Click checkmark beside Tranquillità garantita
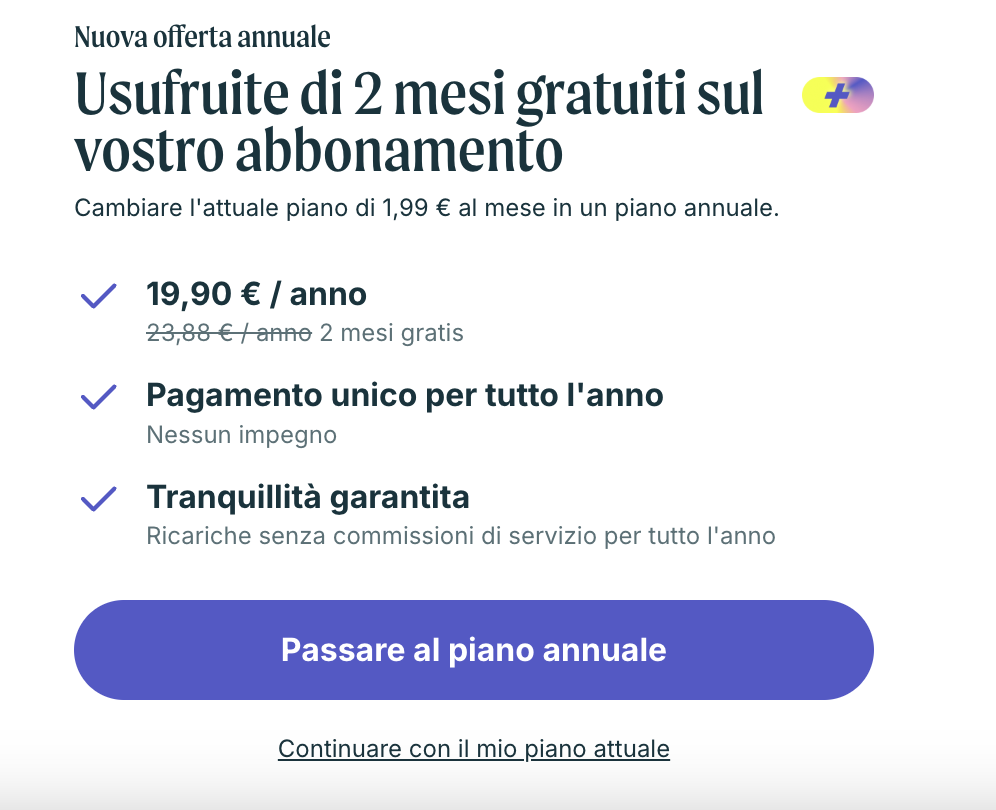The width and height of the screenshot is (996, 810). (x=98, y=498)
